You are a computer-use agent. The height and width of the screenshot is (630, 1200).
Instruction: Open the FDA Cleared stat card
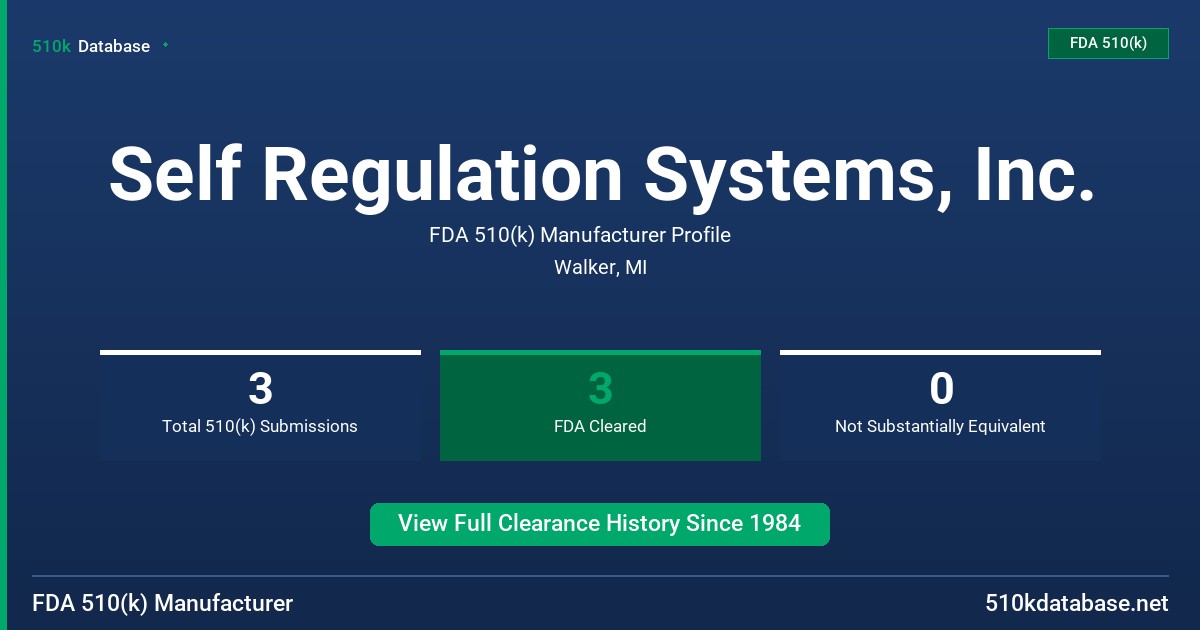(x=600, y=405)
